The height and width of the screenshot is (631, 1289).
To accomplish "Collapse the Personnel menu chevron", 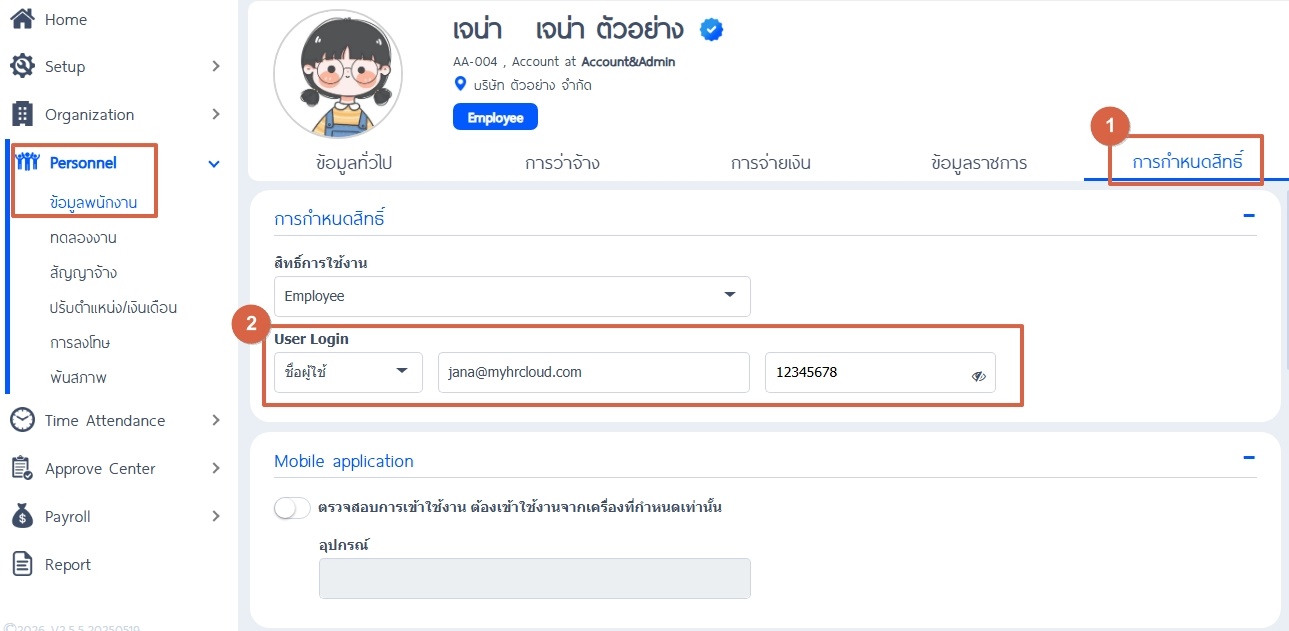I will (x=214, y=163).
